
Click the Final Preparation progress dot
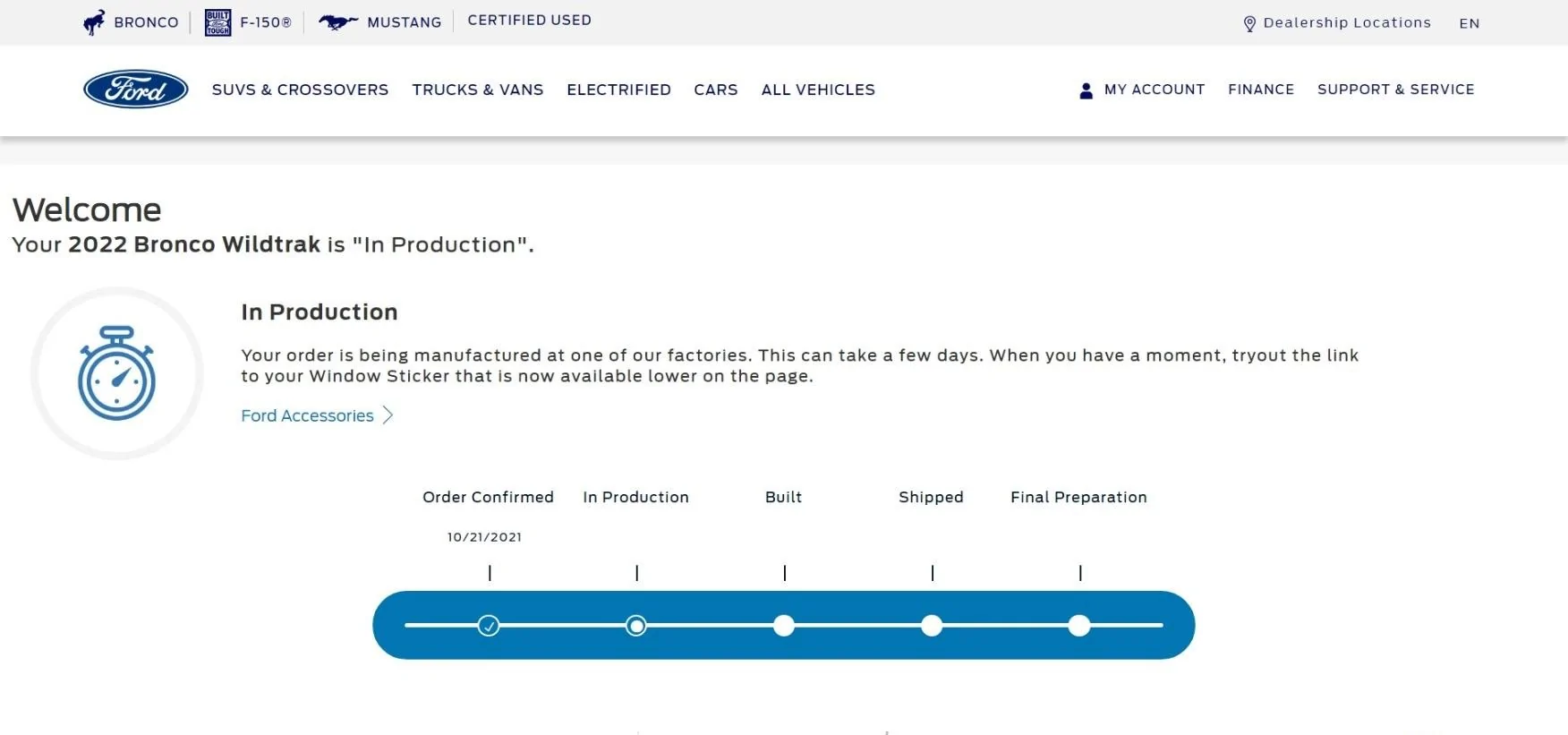pyautogui.click(x=1079, y=626)
